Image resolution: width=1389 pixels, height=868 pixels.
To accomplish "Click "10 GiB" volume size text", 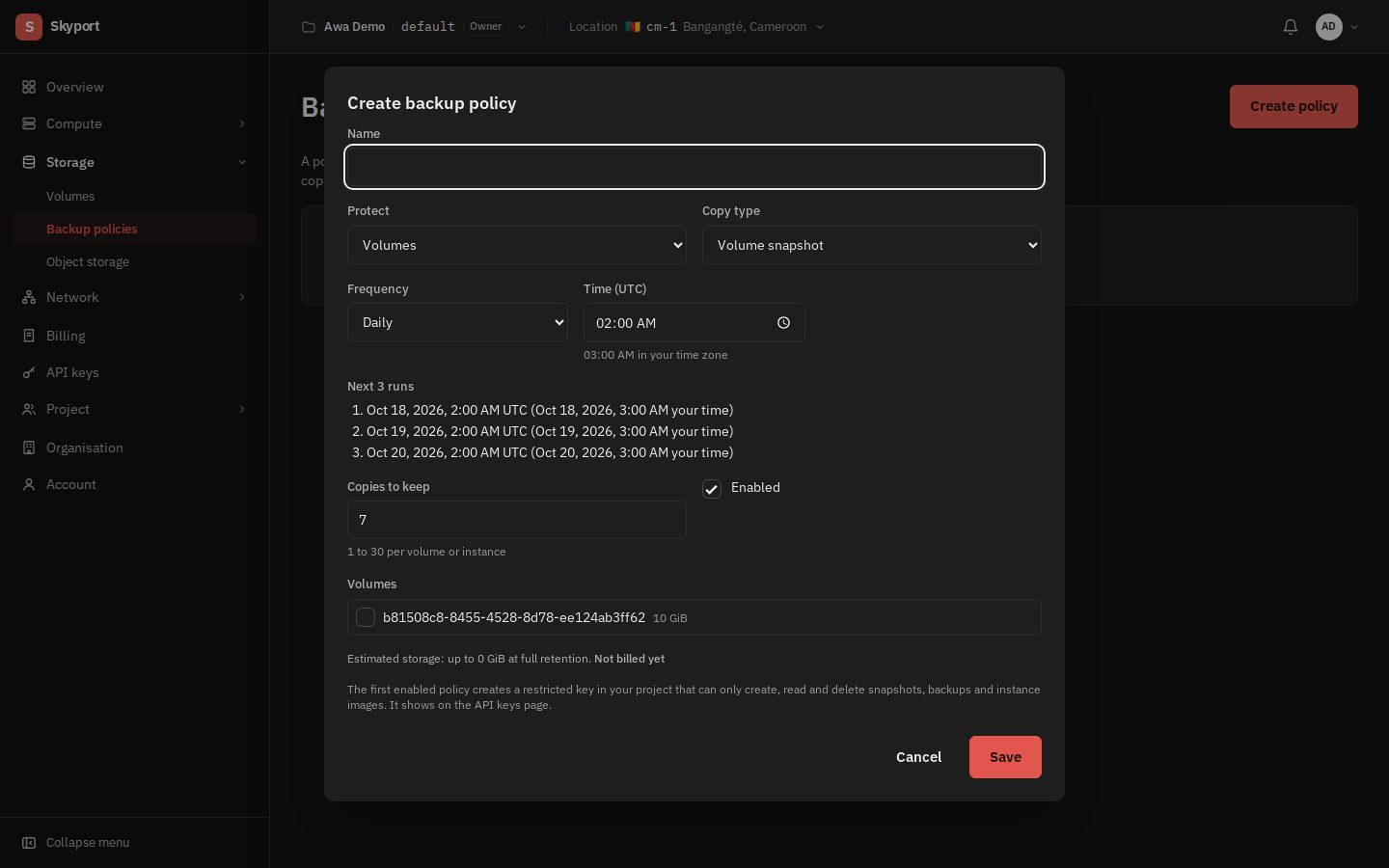I will 670,618.
